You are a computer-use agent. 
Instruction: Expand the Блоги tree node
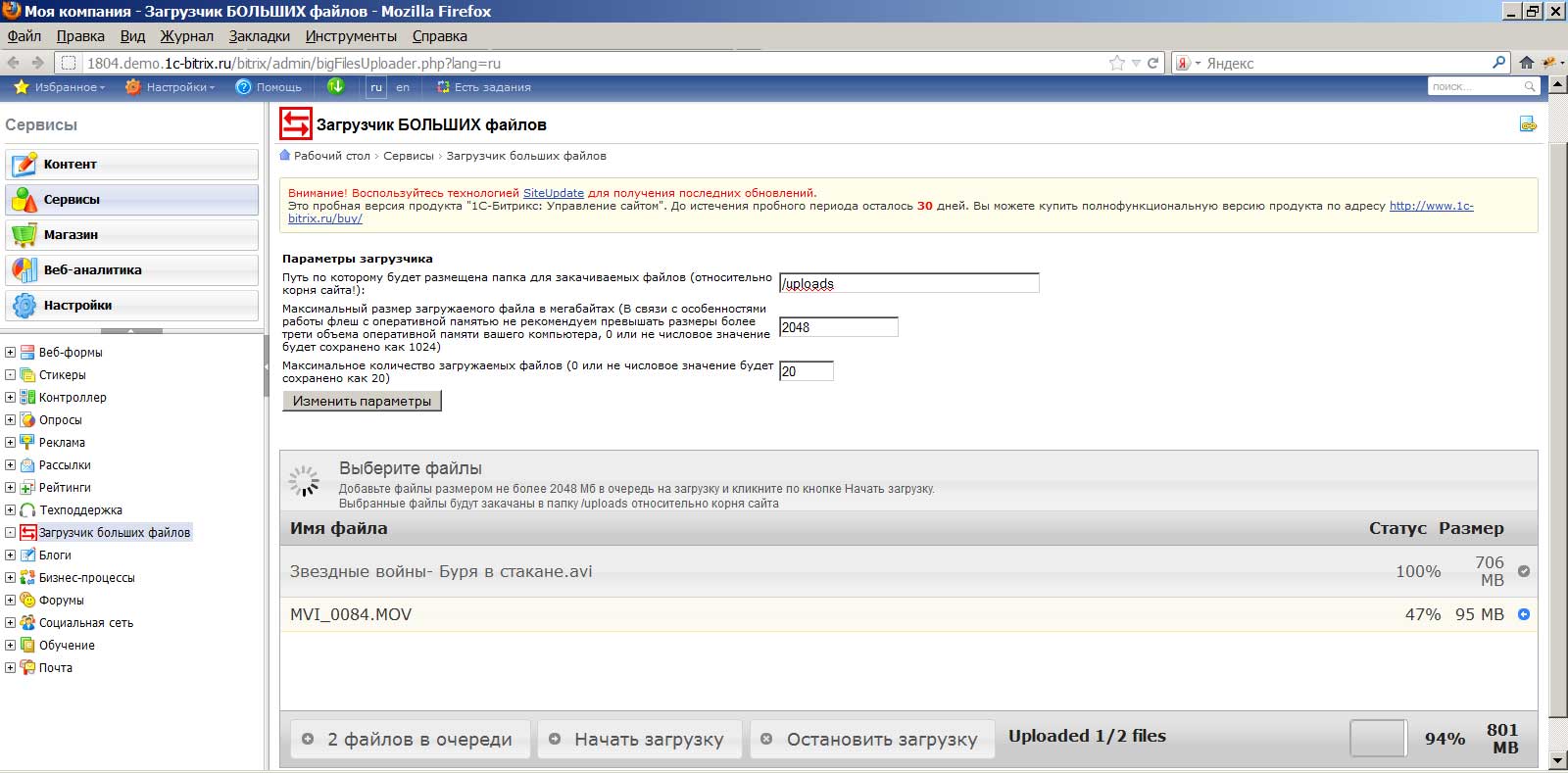pos(10,556)
